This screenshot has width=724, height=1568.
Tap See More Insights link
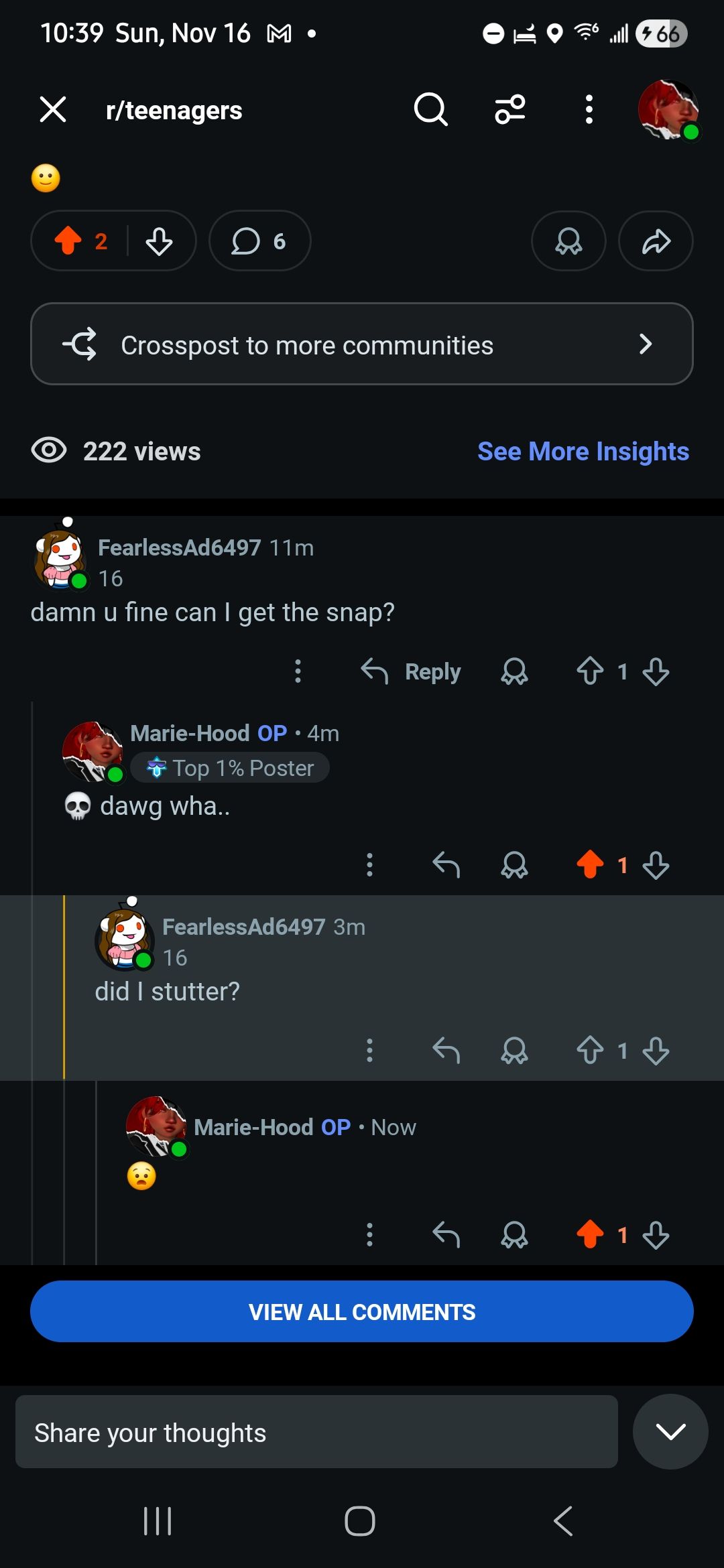(583, 452)
